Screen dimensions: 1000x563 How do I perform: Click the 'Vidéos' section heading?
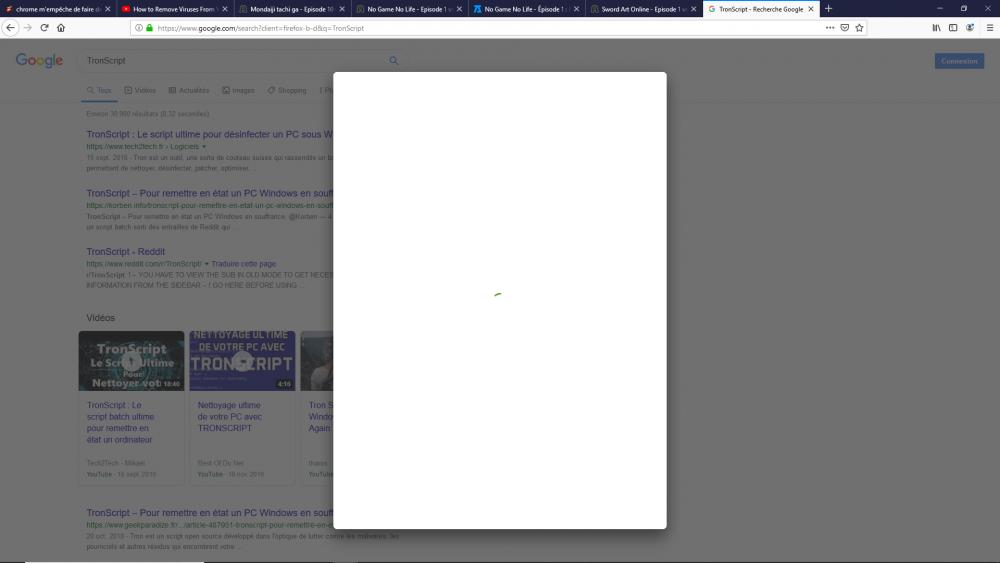pos(101,318)
